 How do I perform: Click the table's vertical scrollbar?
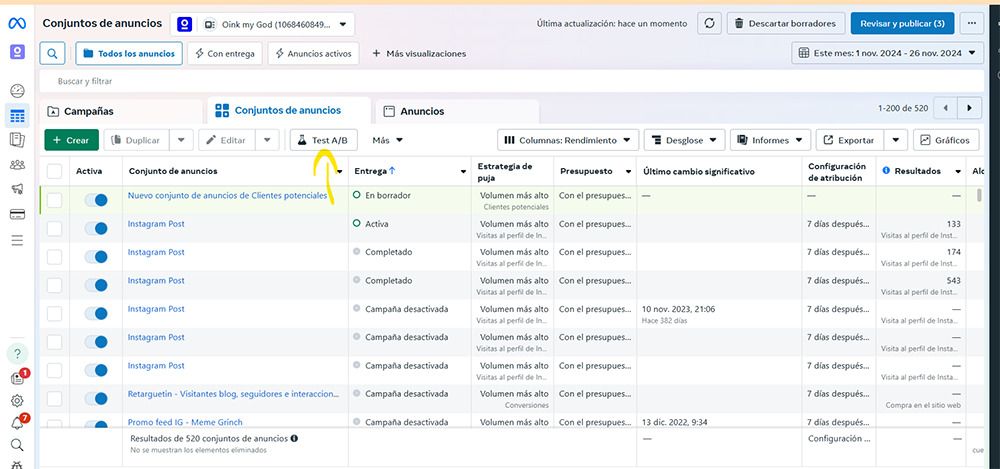[979, 195]
